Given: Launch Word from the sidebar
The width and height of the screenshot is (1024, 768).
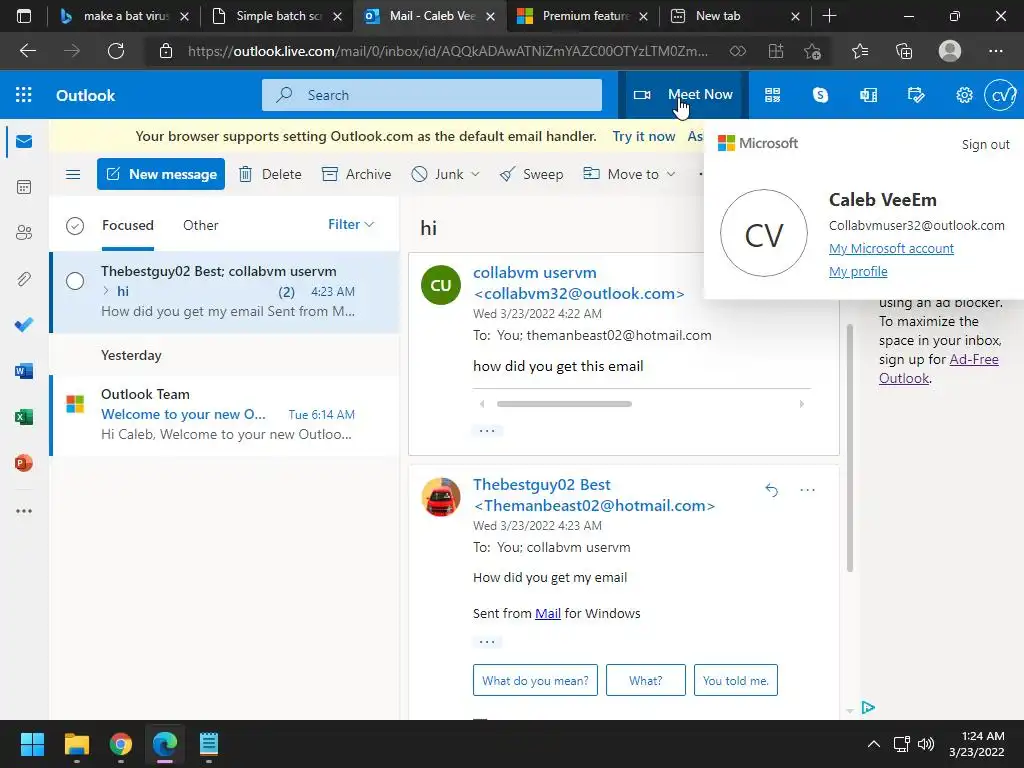Looking at the screenshot, I should tap(24, 371).
